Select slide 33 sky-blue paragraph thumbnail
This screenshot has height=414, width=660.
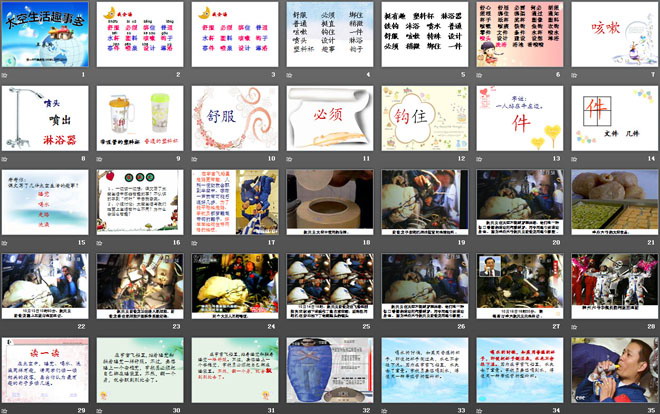[x=425, y=370]
